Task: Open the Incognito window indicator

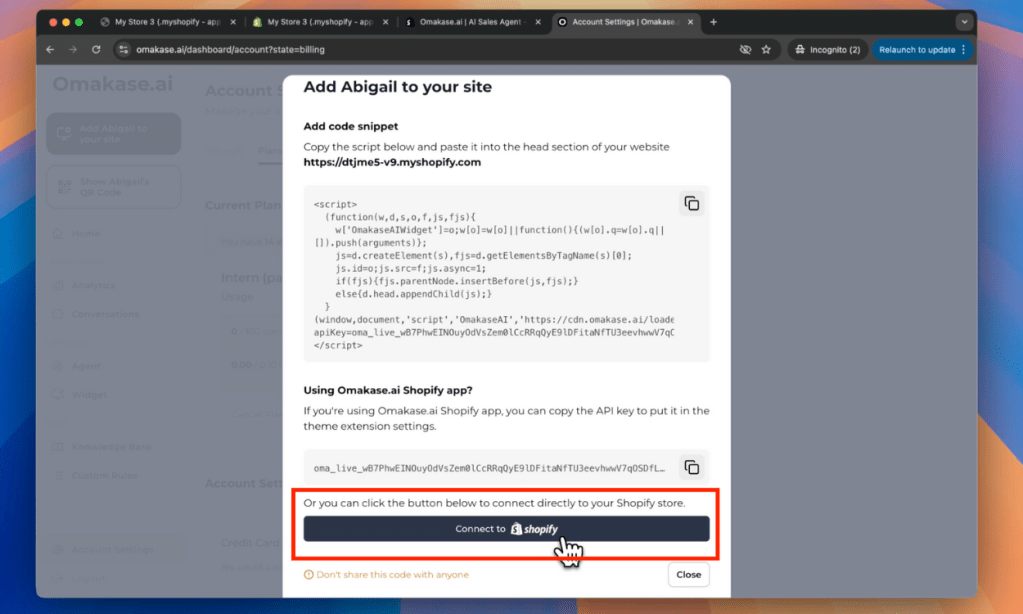Action: coord(826,49)
